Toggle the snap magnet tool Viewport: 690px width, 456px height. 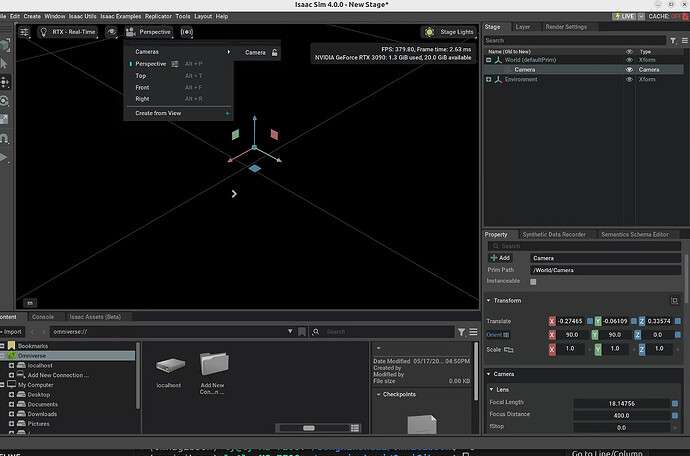(4, 138)
